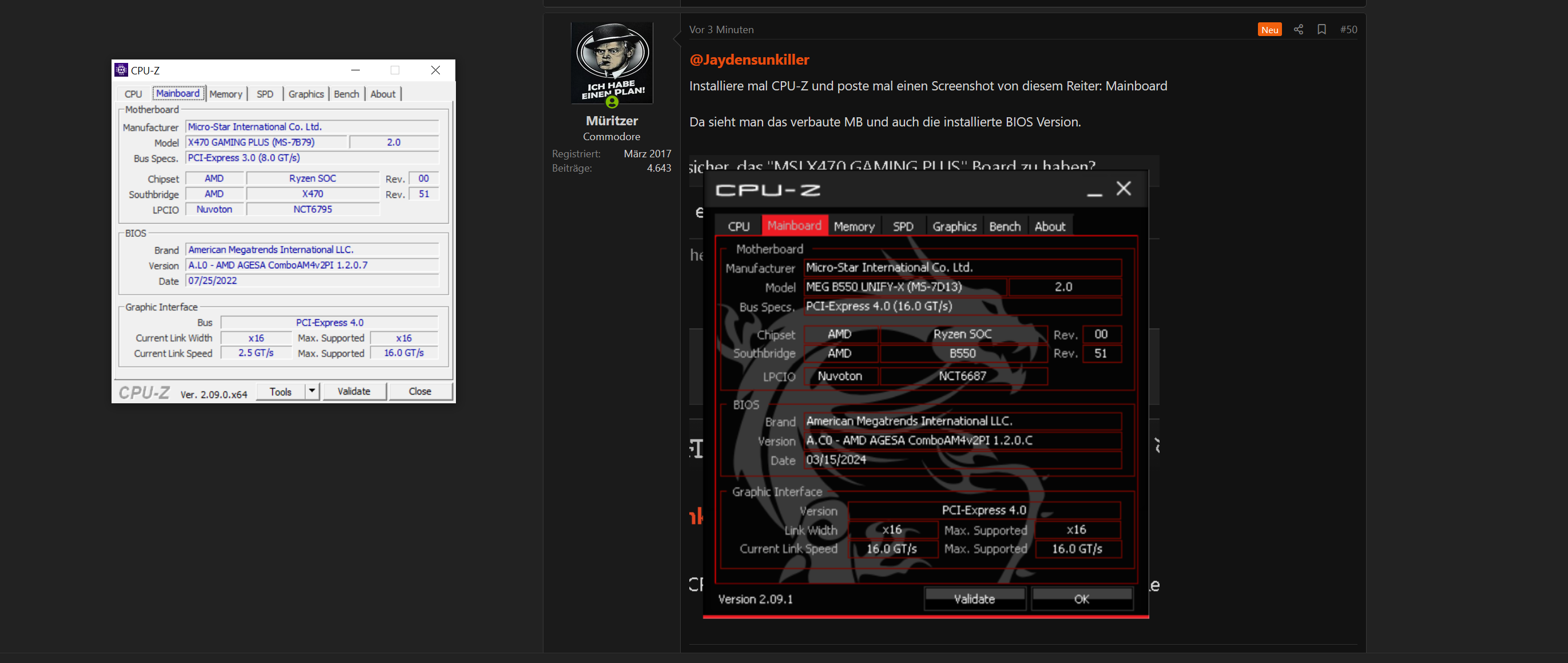Select the Graphics tab in CPU-Z
The height and width of the screenshot is (663, 1568).
[305, 94]
